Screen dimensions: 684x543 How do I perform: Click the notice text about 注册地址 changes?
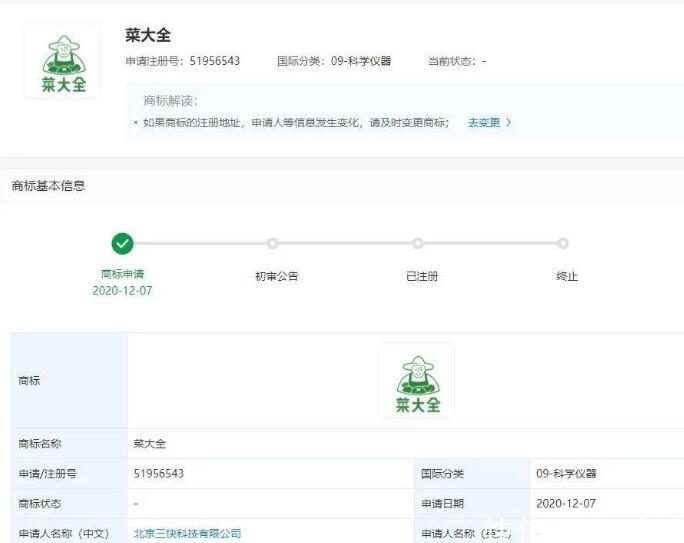(x=296, y=123)
